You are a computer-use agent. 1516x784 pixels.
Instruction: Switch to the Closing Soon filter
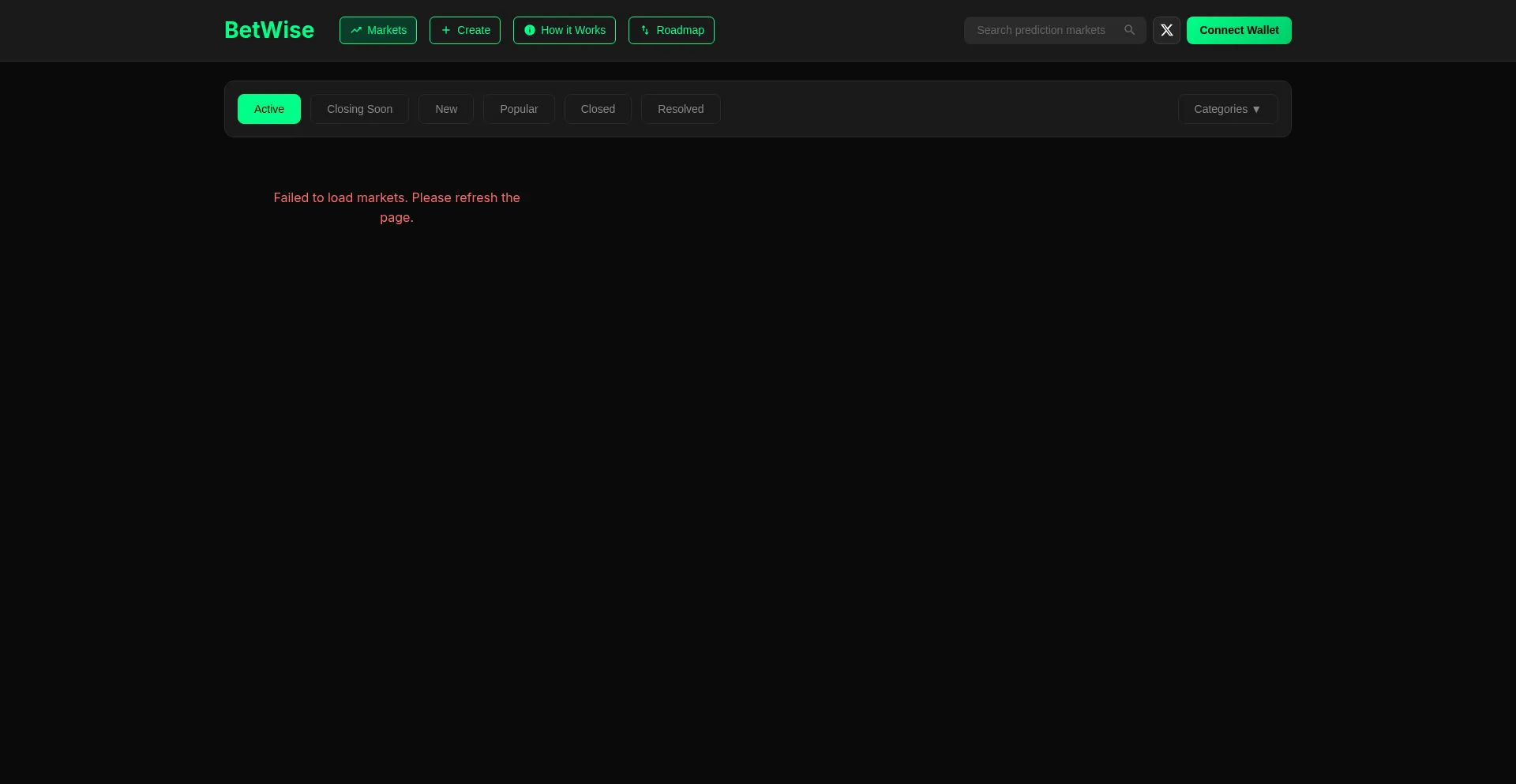click(x=359, y=109)
